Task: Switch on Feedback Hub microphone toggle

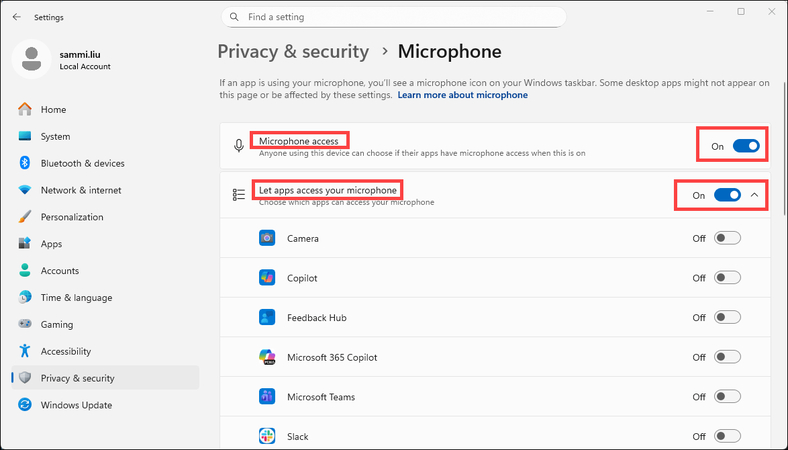Action: pyautogui.click(x=727, y=317)
